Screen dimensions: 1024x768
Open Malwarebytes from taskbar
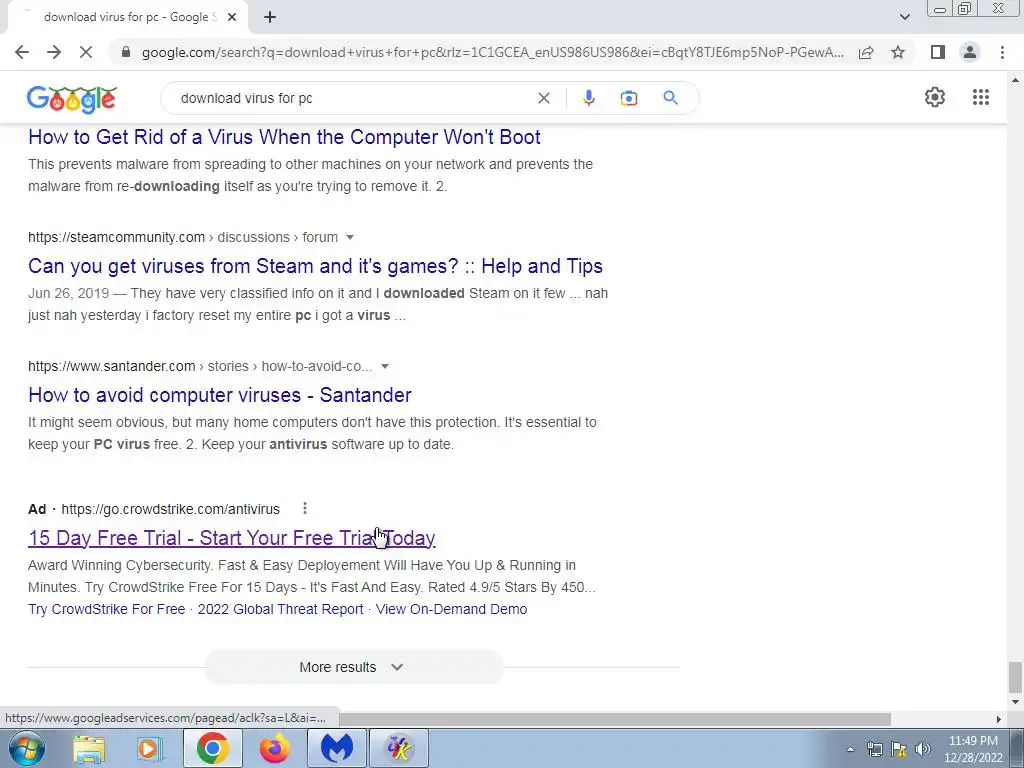tap(337, 748)
